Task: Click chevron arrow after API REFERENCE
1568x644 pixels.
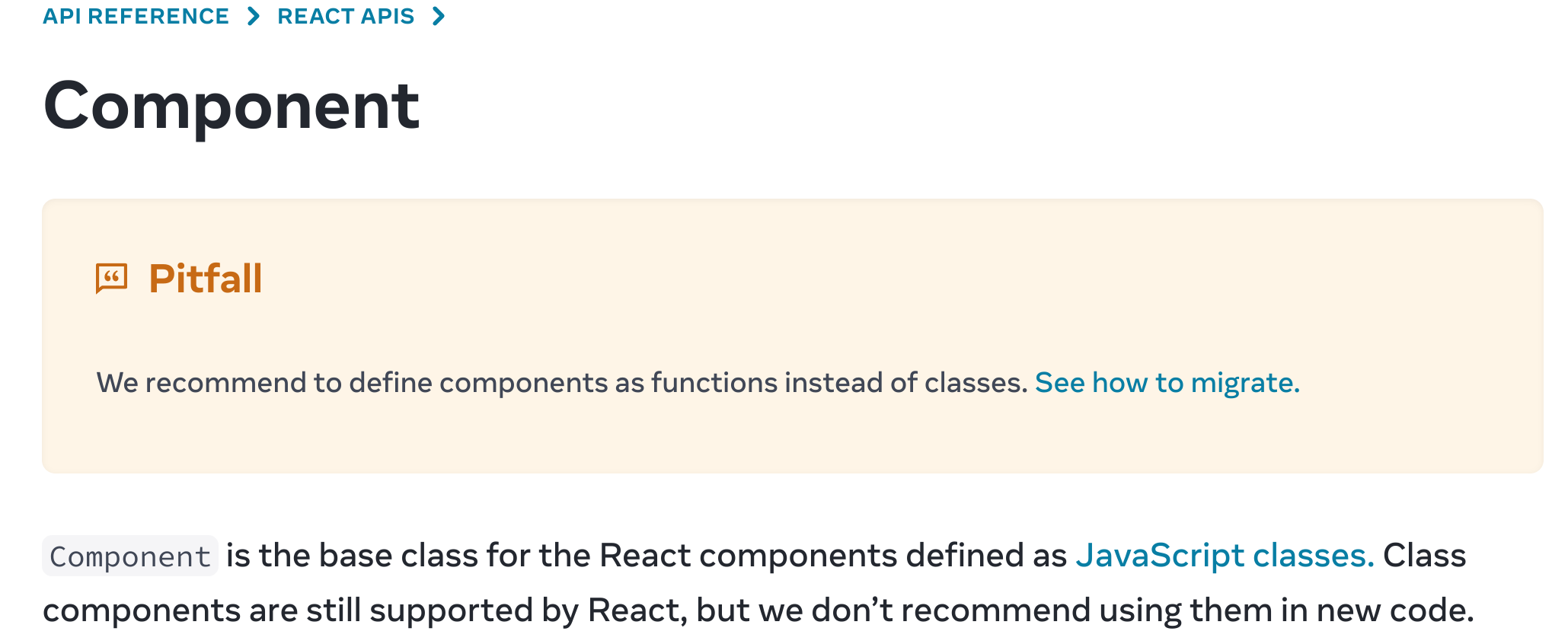Action: click(254, 16)
